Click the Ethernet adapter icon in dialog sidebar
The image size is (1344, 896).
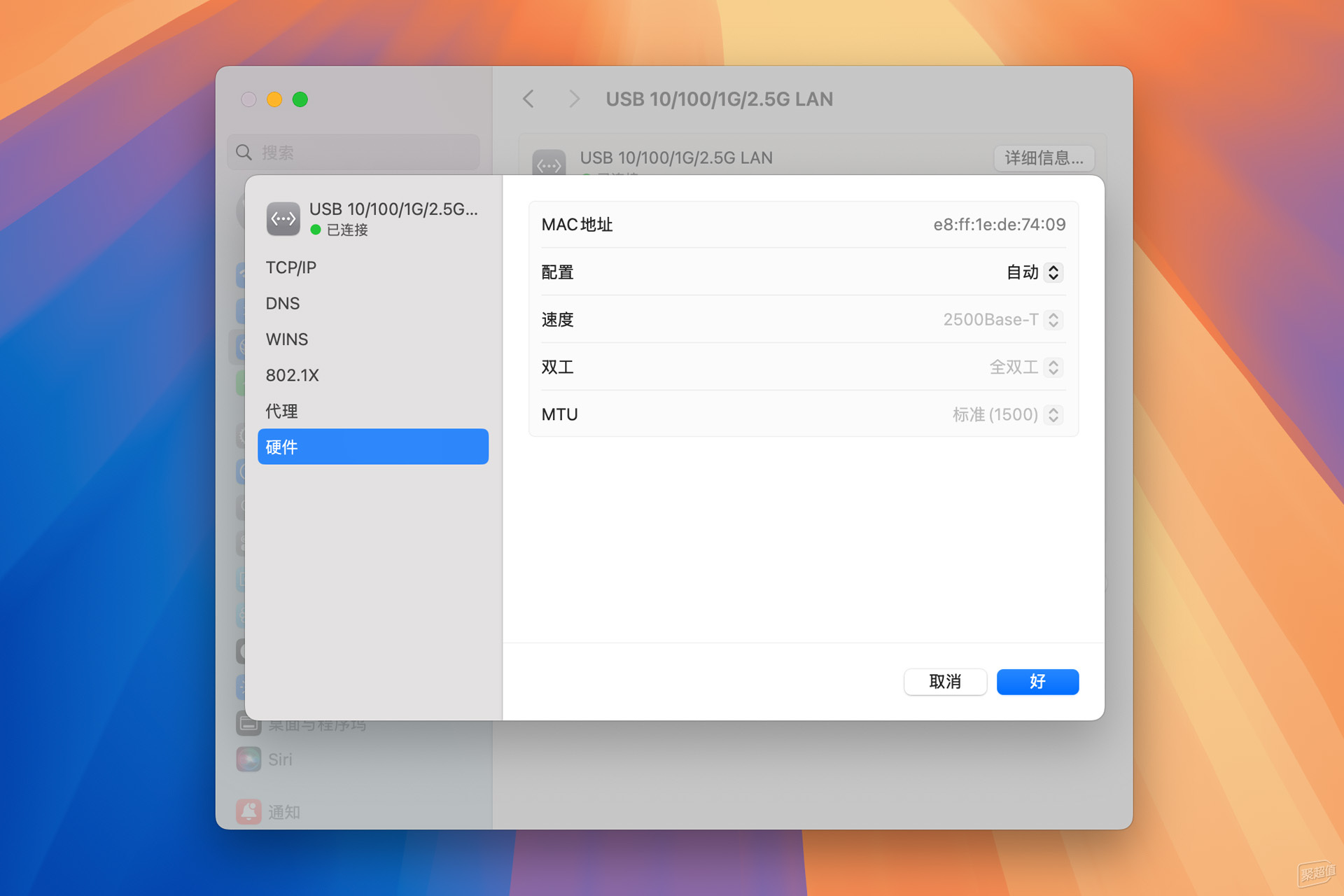[x=283, y=218]
